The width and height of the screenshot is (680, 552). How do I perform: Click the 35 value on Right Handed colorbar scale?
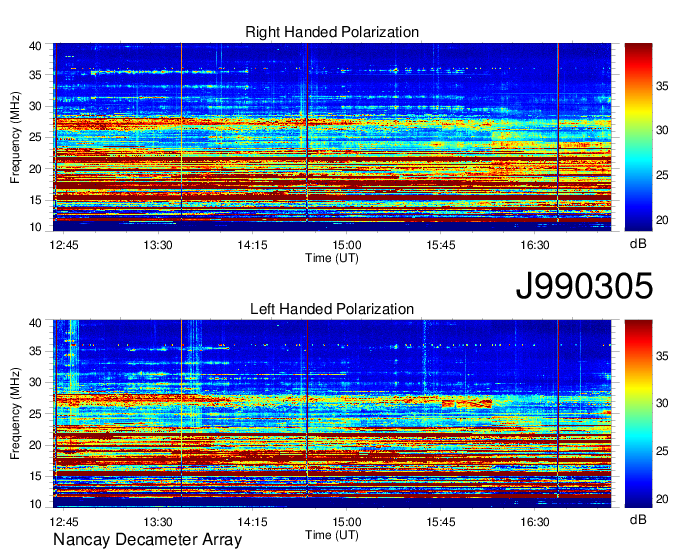(662, 86)
